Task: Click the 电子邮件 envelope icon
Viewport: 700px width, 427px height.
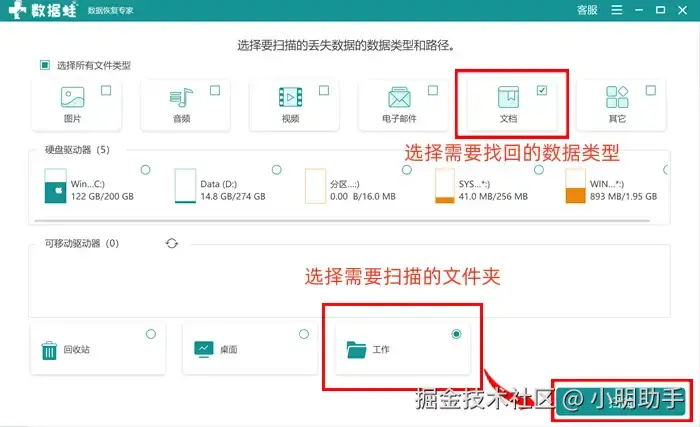Action: [399, 97]
